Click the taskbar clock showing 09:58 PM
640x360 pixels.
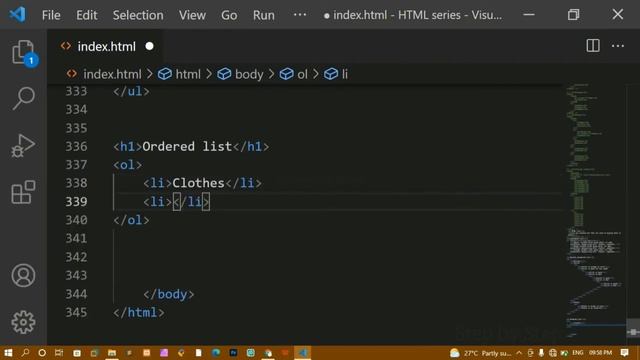click(600, 353)
